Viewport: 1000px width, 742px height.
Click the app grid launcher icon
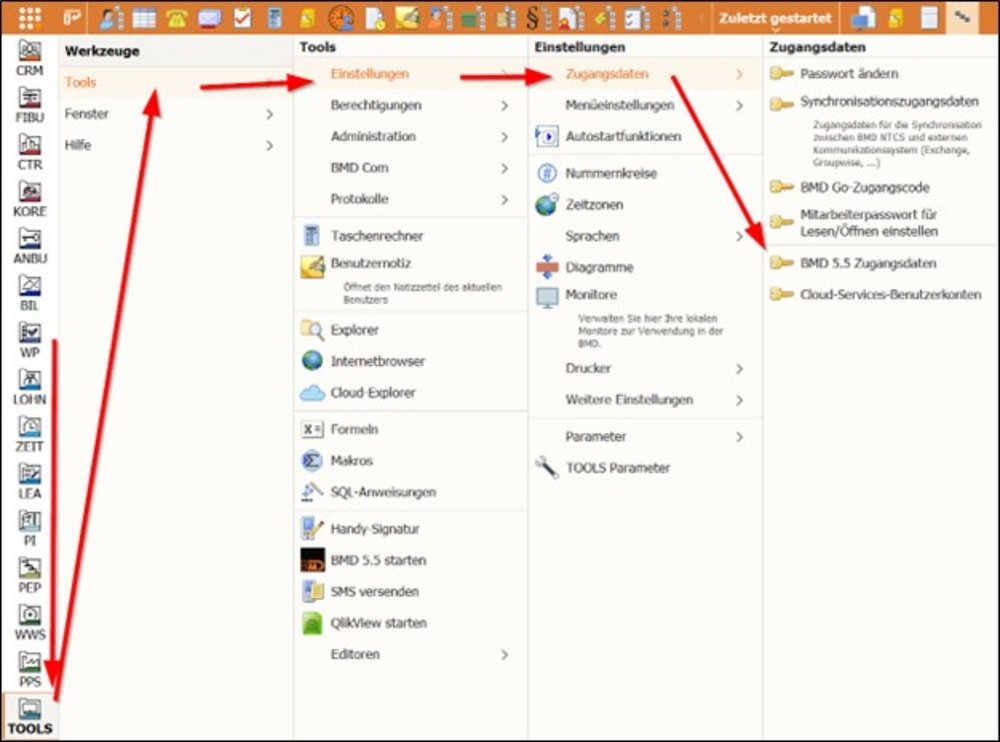[30, 18]
